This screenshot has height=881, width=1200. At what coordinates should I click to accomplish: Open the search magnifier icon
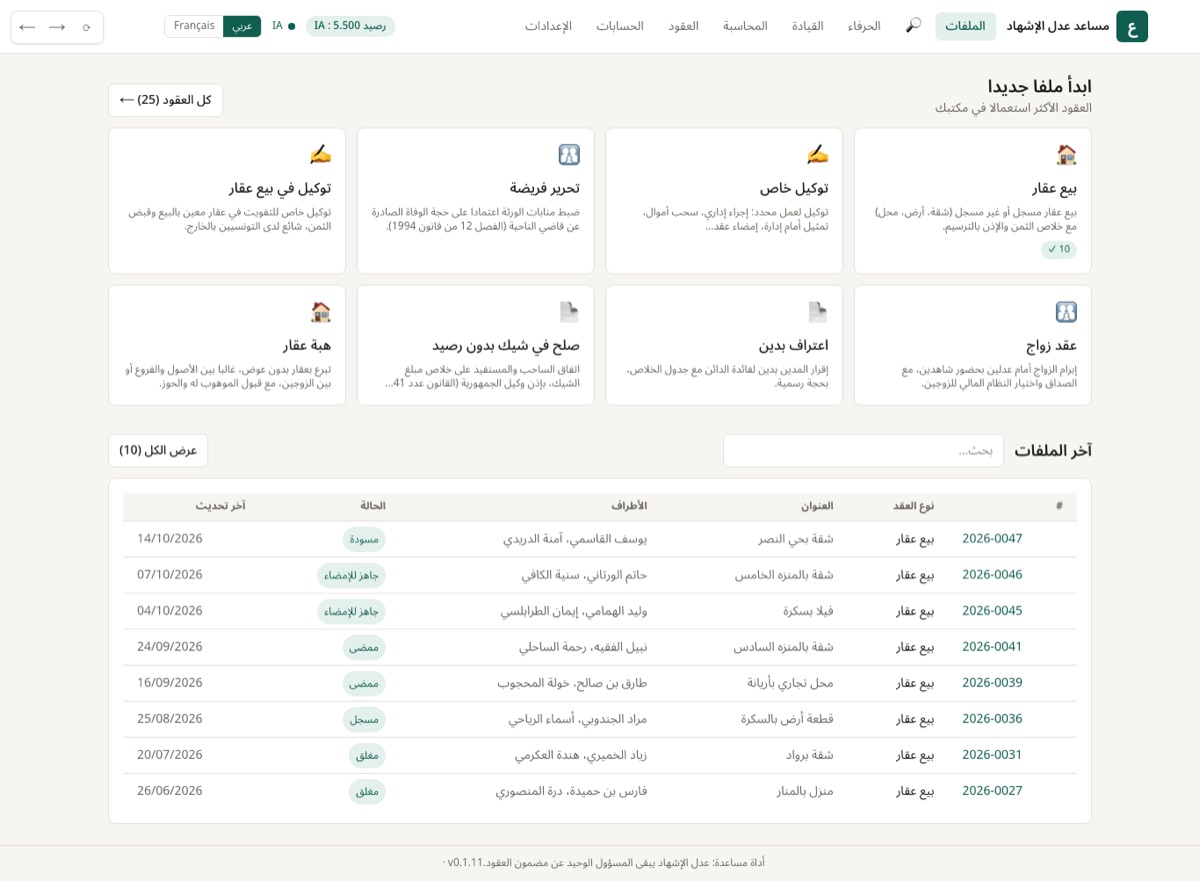coord(913,25)
